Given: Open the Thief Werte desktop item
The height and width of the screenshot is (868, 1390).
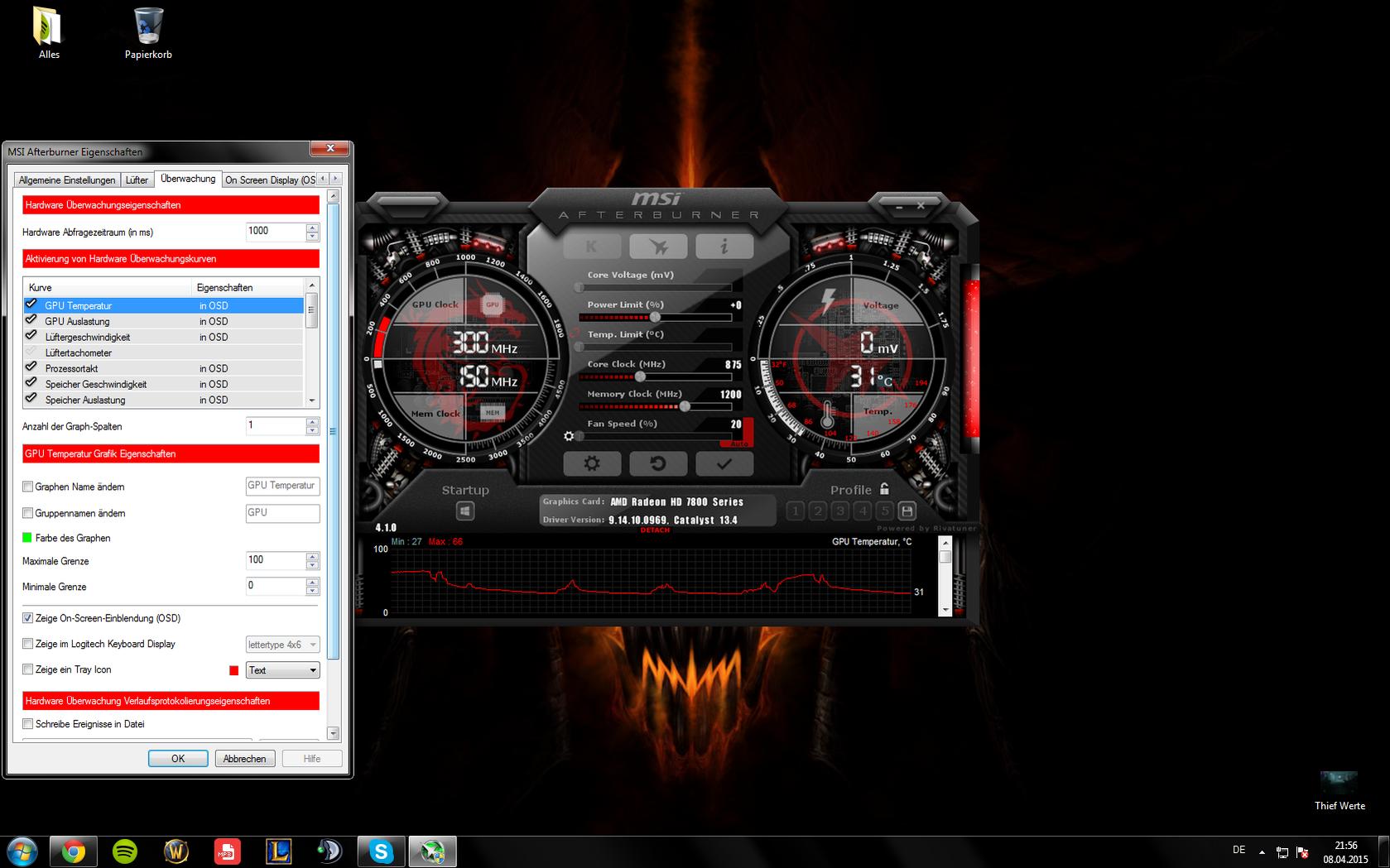Looking at the screenshot, I should [x=1339, y=791].
